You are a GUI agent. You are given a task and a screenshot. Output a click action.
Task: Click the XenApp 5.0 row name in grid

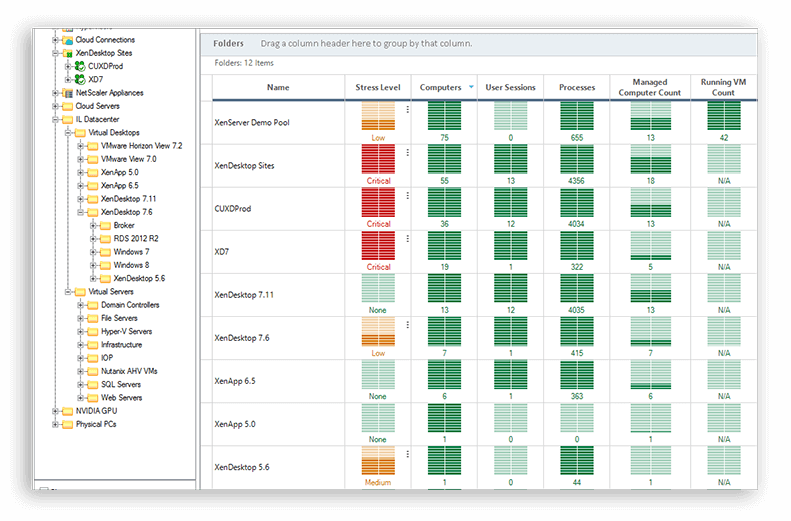pos(235,424)
